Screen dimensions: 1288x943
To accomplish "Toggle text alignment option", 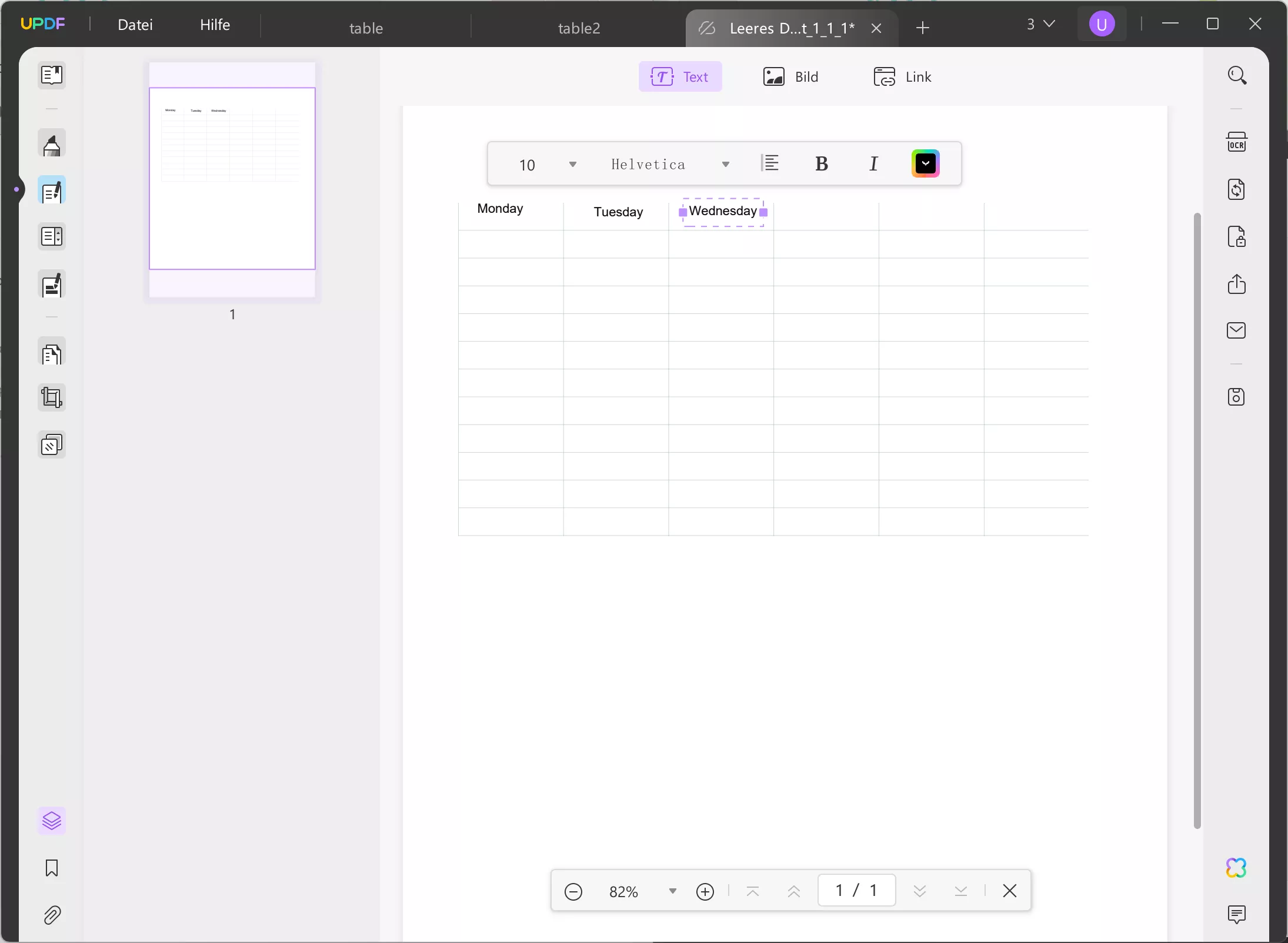I will (x=770, y=163).
